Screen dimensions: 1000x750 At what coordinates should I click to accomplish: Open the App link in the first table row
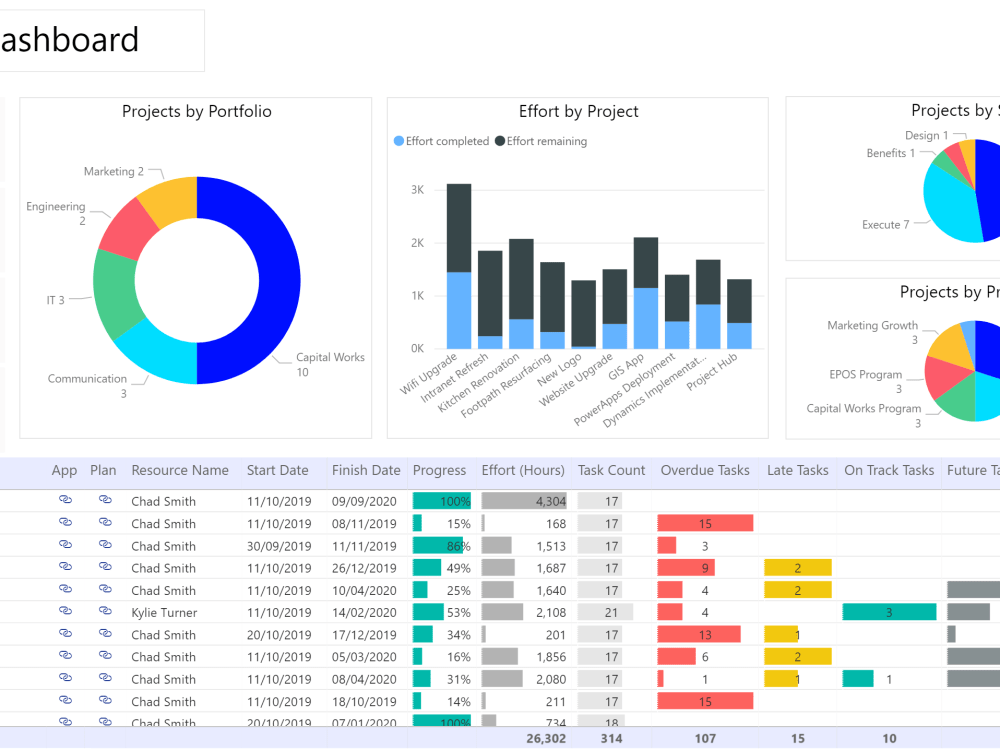pos(65,500)
